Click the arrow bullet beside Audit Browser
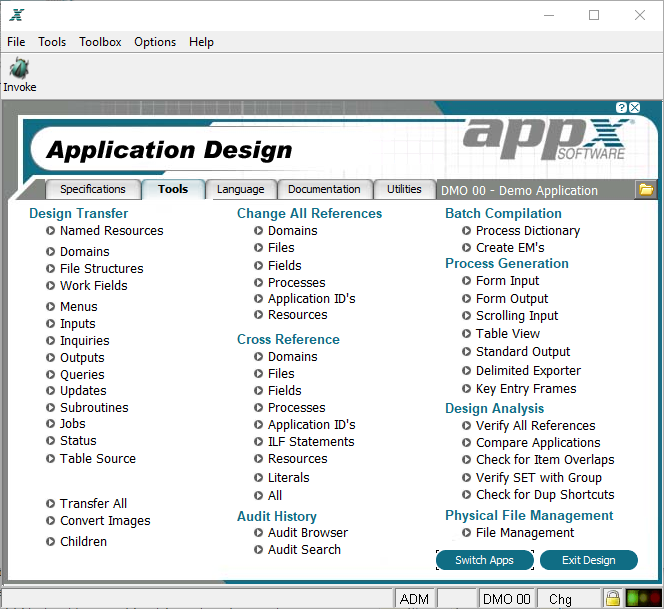Image resolution: width=664 pixels, height=609 pixels. point(258,533)
